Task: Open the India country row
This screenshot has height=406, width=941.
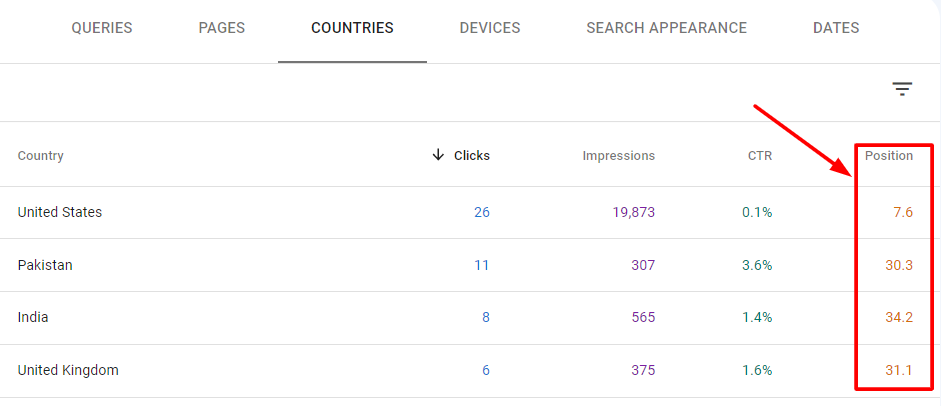Action: click(33, 317)
